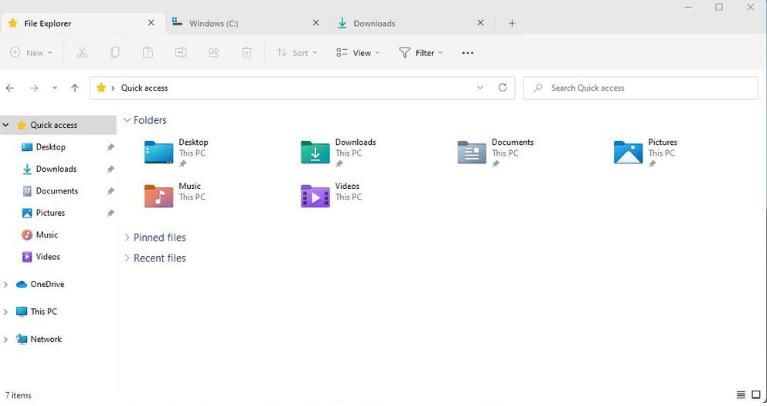This screenshot has height=406, width=767.
Task: Select Pictures in the navigation pane
Action: (x=50, y=213)
